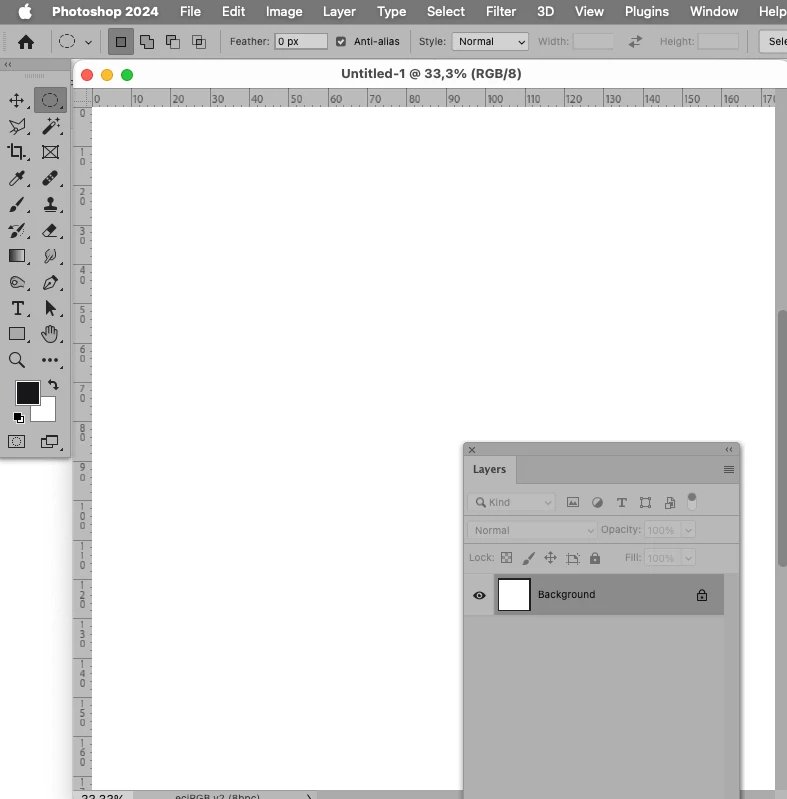
Task: Enable Intersect with selection mode
Action: [199, 42]
